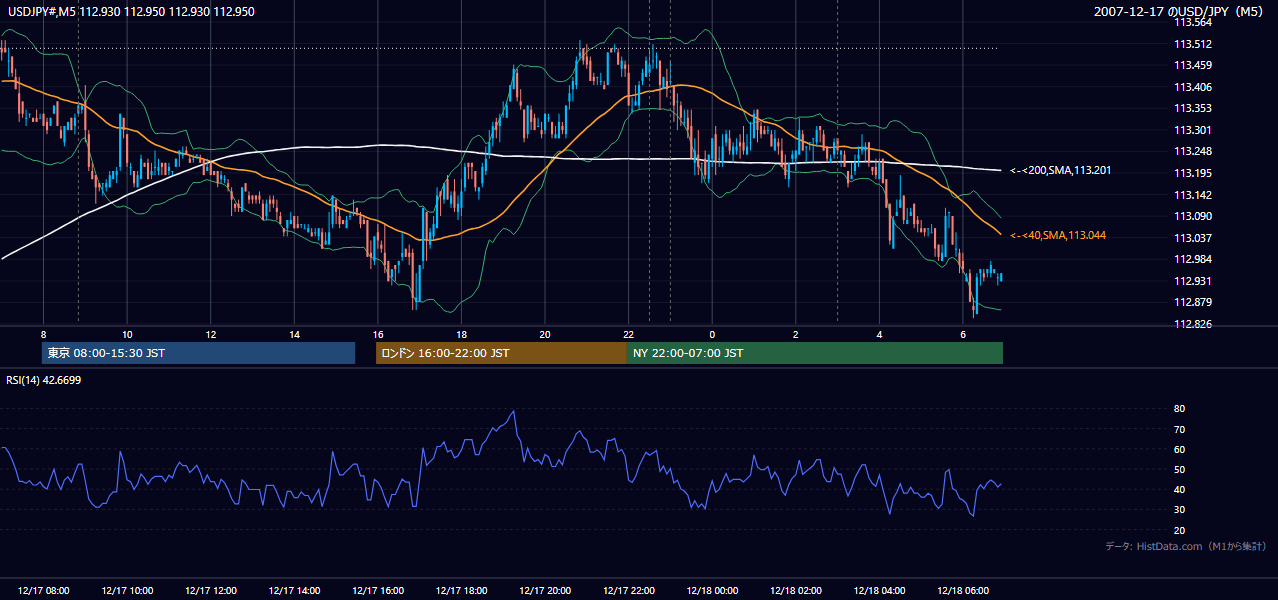Click the 200 SMA 113.201 label
The image size is (1278, 600).
pyautogui.click(x=1060, y=171)
